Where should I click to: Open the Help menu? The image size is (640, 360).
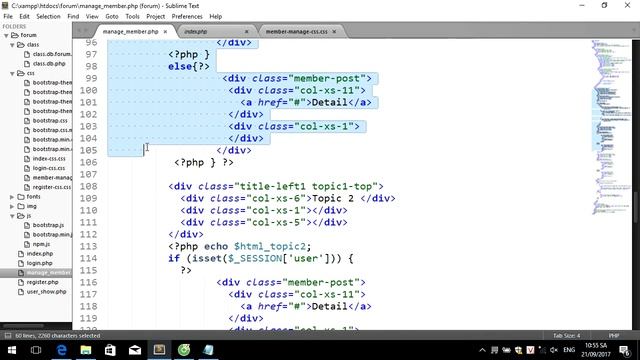click(x=216, y=16)
